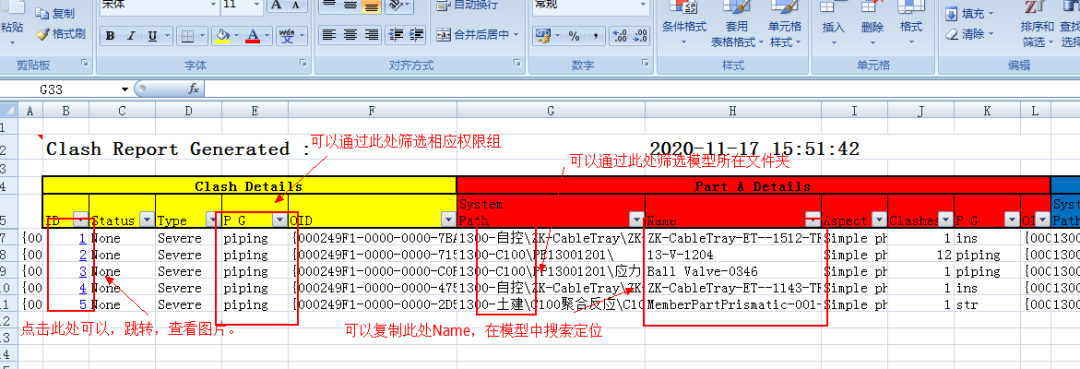Click the fill color yellow bucket
The height and width of the screenshot is (369, 1080).
tap(222, 36)
